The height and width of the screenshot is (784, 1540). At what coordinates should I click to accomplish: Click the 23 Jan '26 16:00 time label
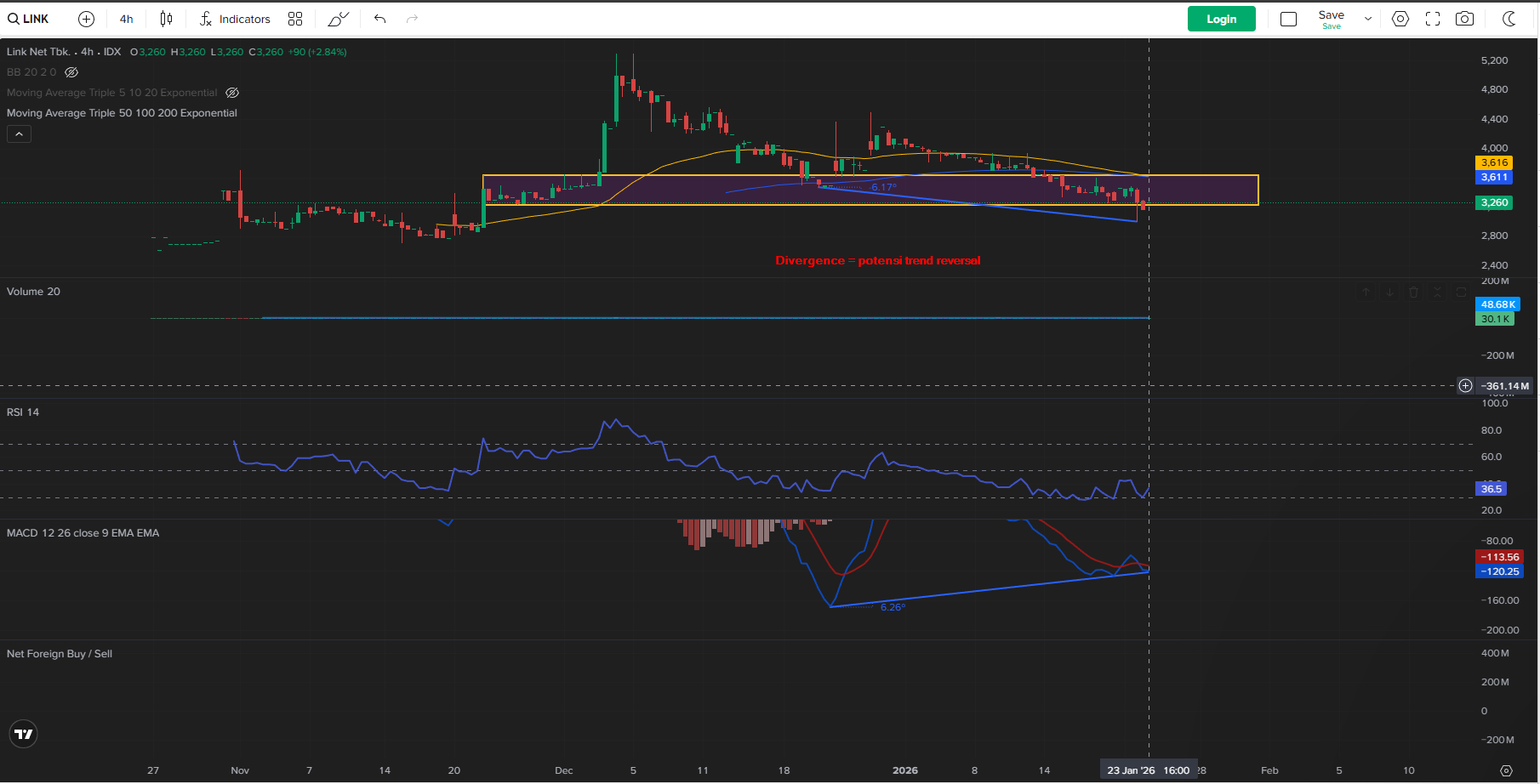point(1149,770)
